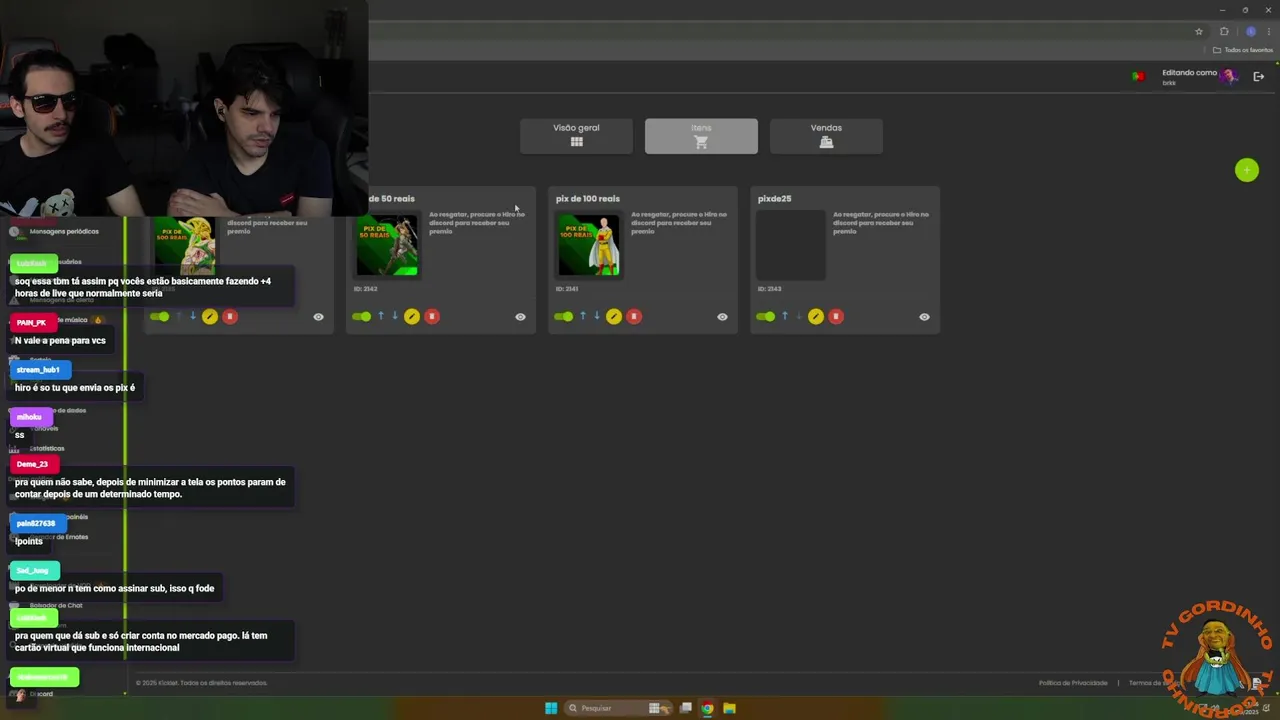The width and height of the screenshot is (1280, 720).
Task: Disable the pix de 50 reais item toggle
Action: [x=361, y=316]
